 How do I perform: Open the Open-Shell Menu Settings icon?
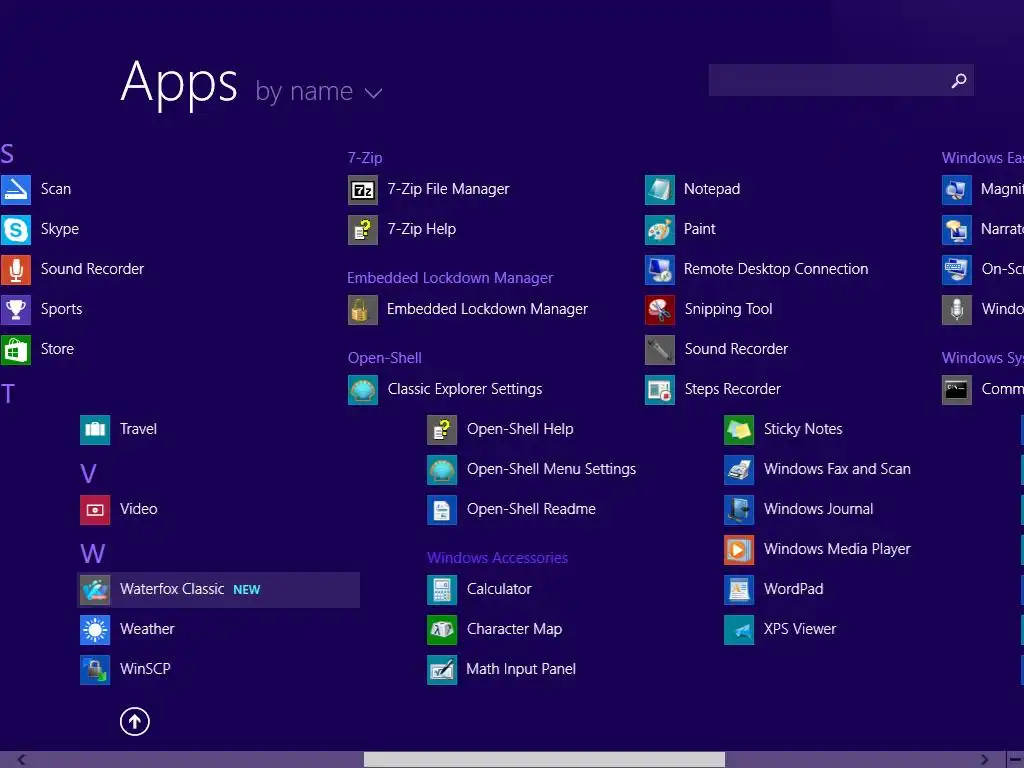[x=441, y=469]
